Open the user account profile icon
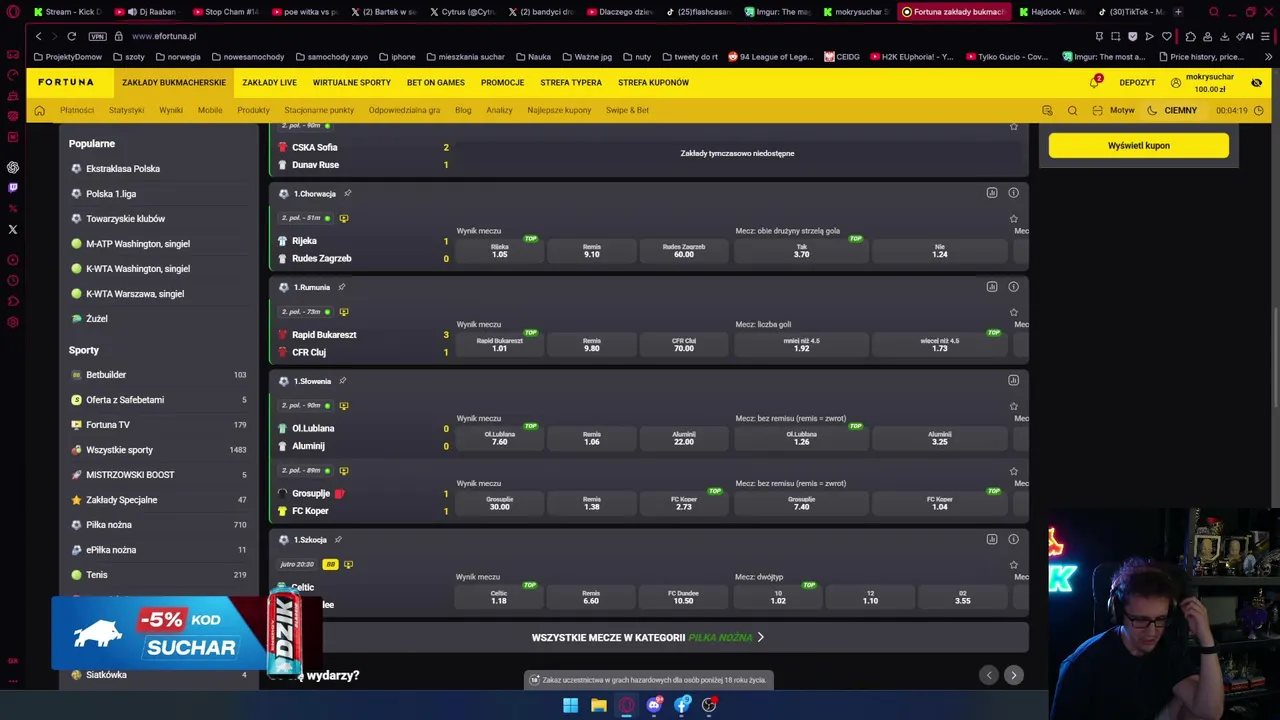Viewport: 1280px width, 720px height. coord(1176,82)
